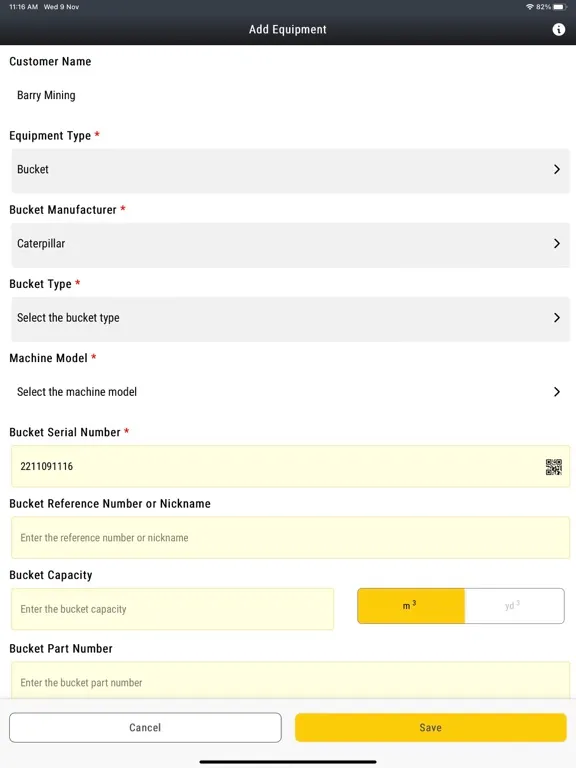Tap the QR code scanner icon
The width and height of the screenshot is (576, 768).
(x=553, y=467)
